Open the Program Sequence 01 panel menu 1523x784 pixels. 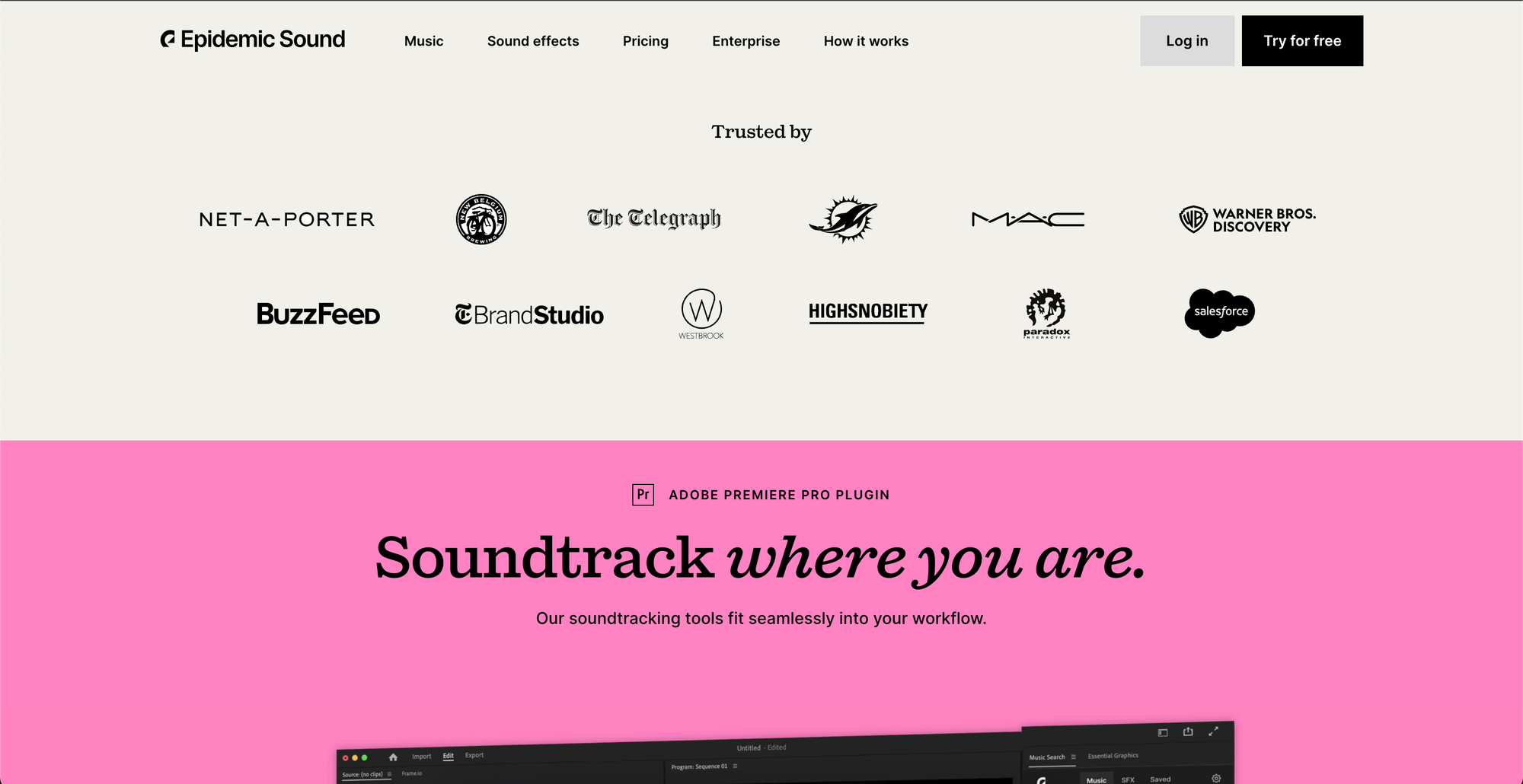(735, 766)
